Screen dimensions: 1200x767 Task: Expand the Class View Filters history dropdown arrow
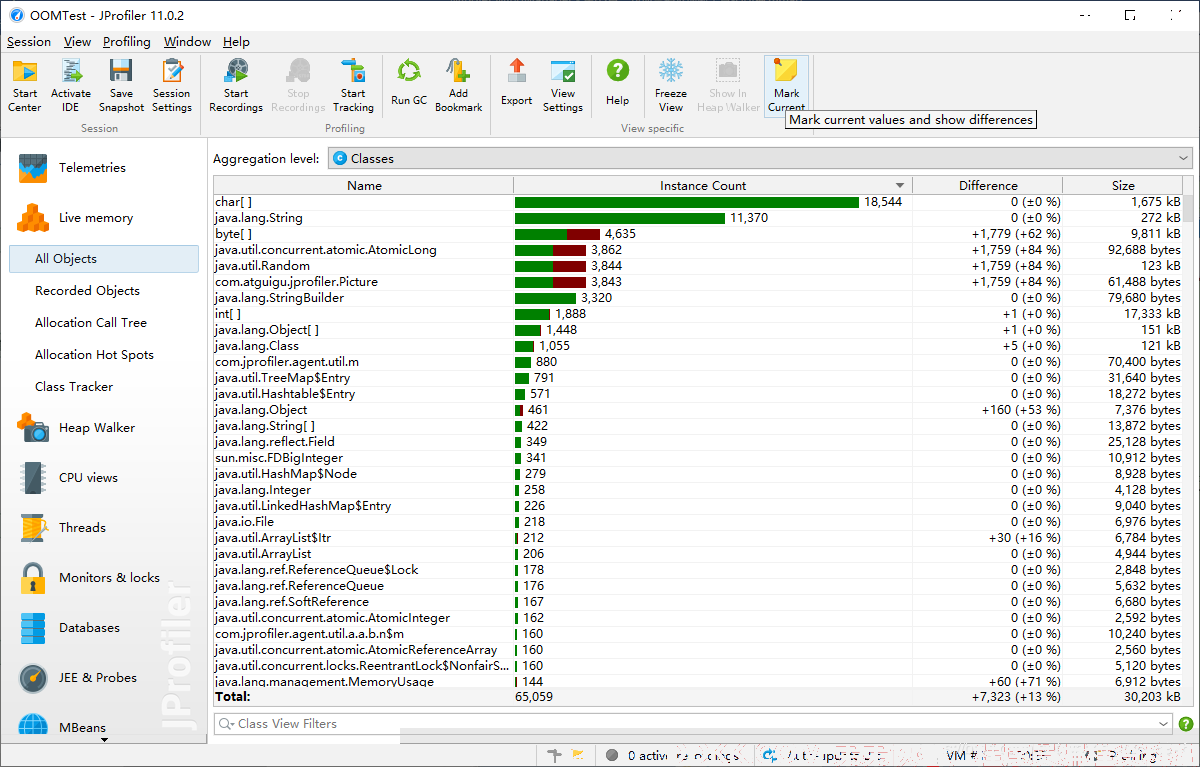(1163, 724)
